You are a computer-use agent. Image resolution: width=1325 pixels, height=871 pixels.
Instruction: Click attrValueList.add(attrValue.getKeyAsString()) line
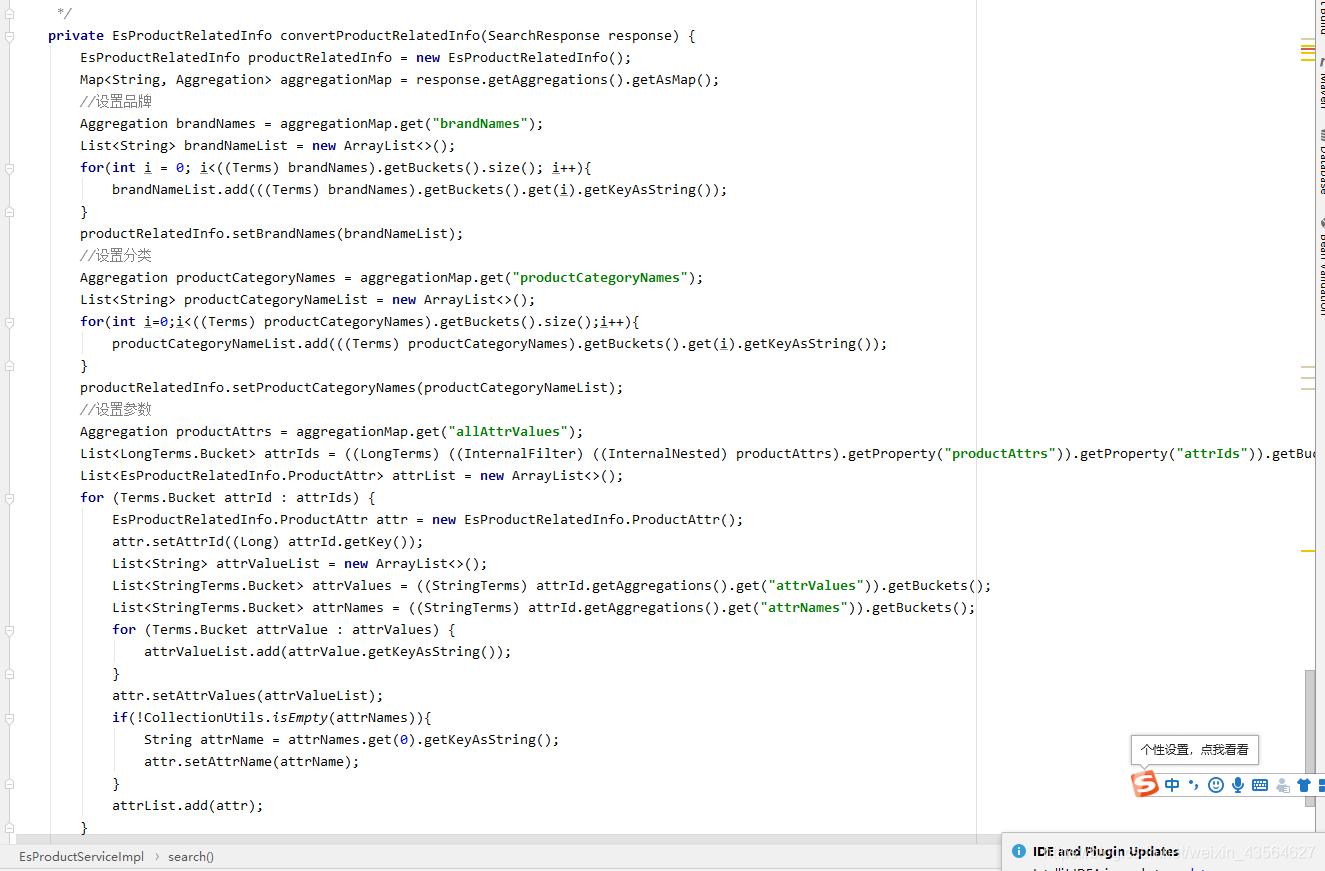[x=328, y=652]
